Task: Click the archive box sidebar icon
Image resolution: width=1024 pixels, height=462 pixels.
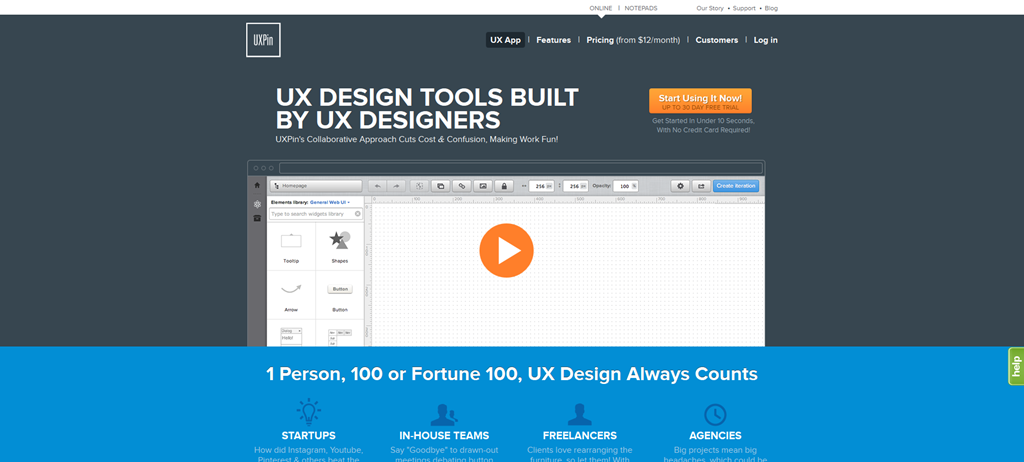Action: 257,218
